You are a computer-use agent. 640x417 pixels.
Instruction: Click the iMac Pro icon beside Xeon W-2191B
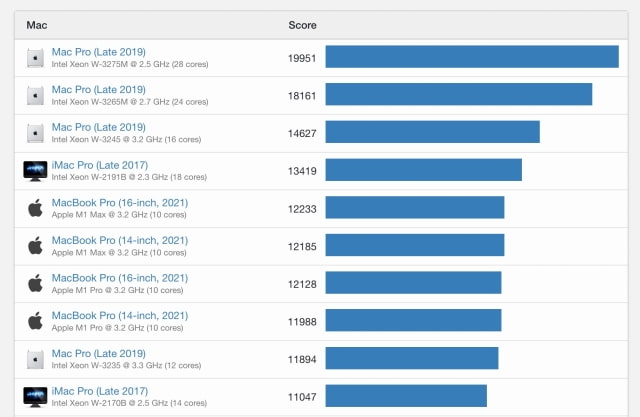pos(35,170)
